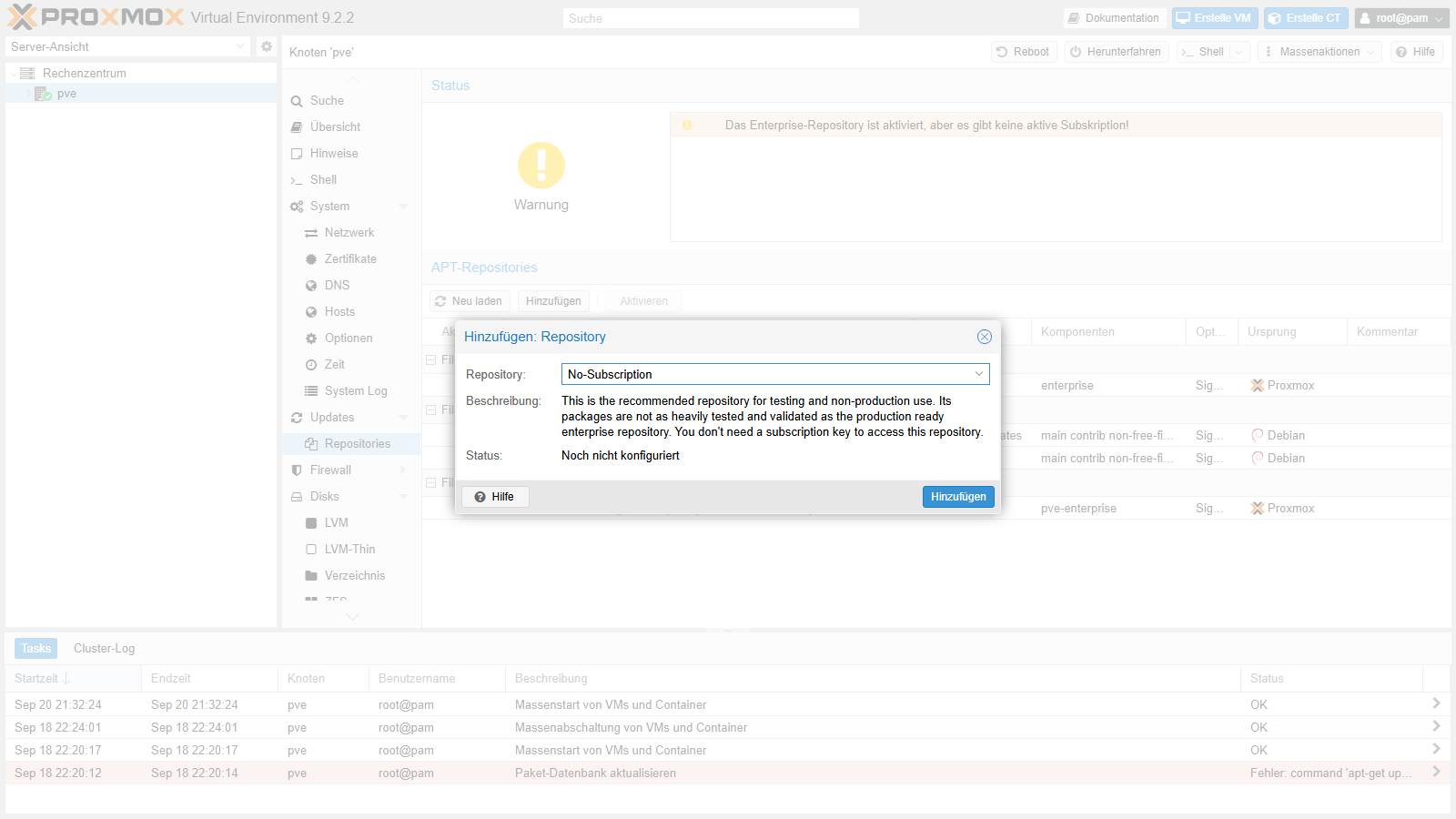Select the pve node in the tree
Viewport: 1456px width, 819px height.
(66, 94)
